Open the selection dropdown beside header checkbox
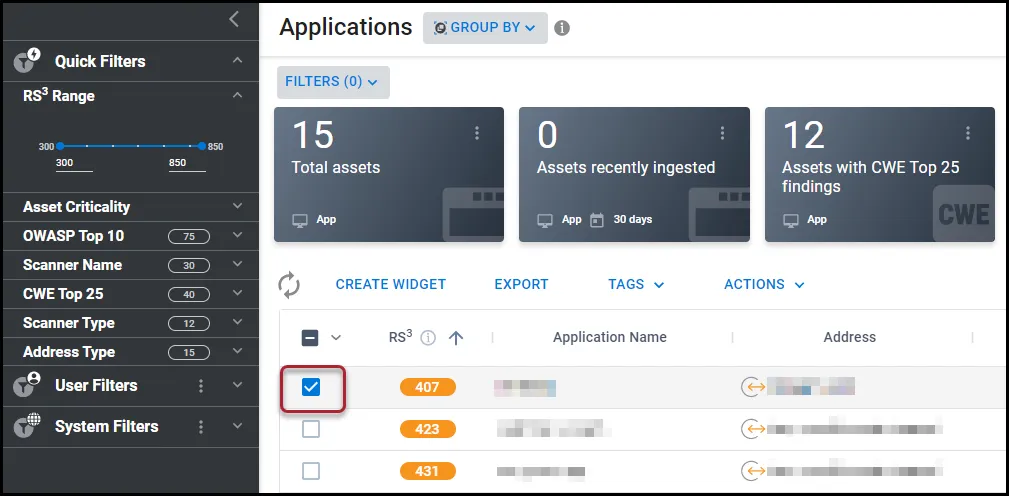Image resolution: width=1009 pixels, height=496 pixels. click(x=336, y=338)
